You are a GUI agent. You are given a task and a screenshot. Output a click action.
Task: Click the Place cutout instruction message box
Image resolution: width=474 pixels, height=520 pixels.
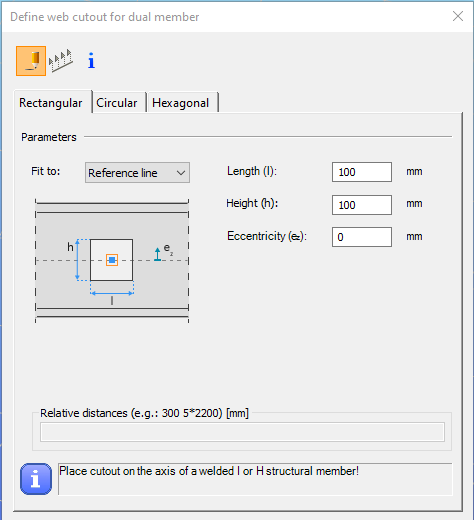click(x=255, y=479)
